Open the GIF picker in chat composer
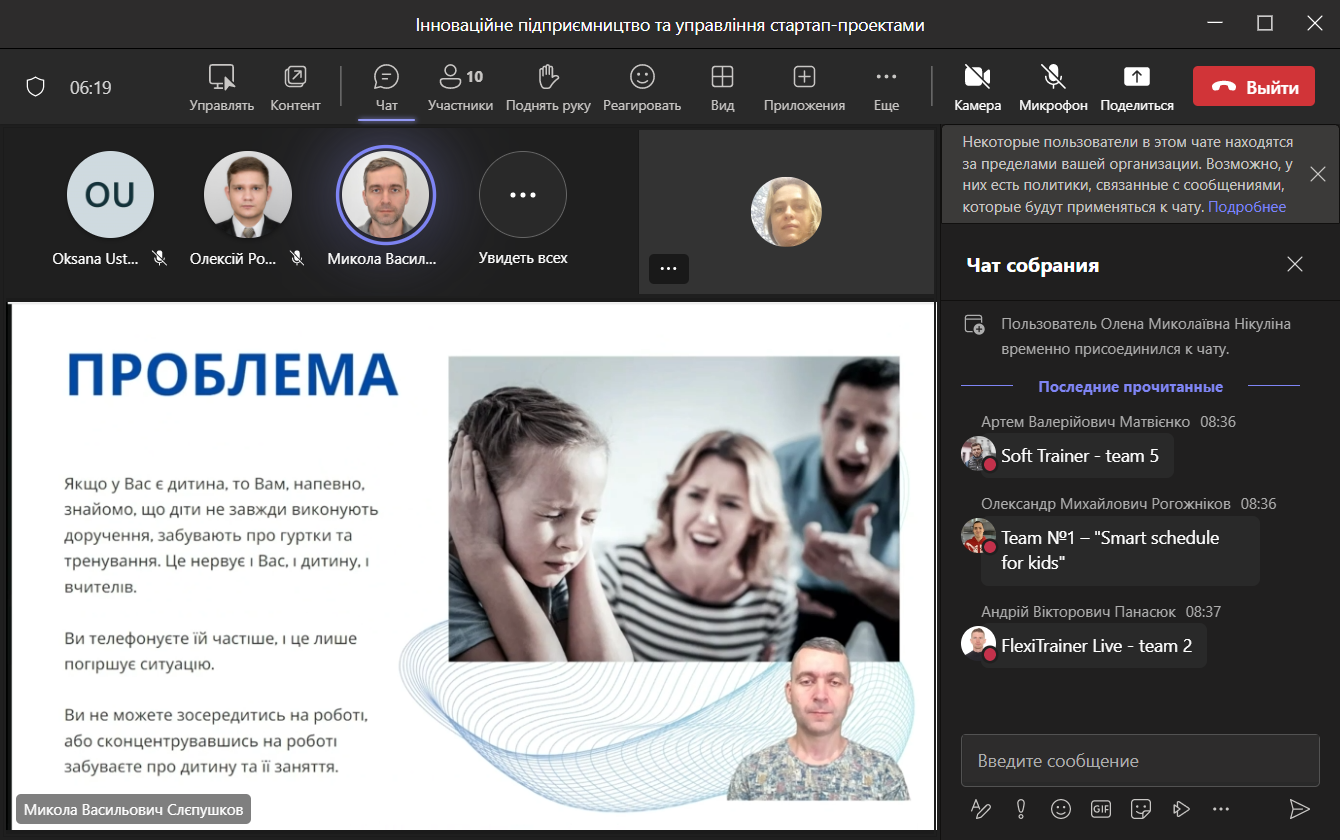The height and width of the screenshot is (840, 1340). click(1101, 808)
